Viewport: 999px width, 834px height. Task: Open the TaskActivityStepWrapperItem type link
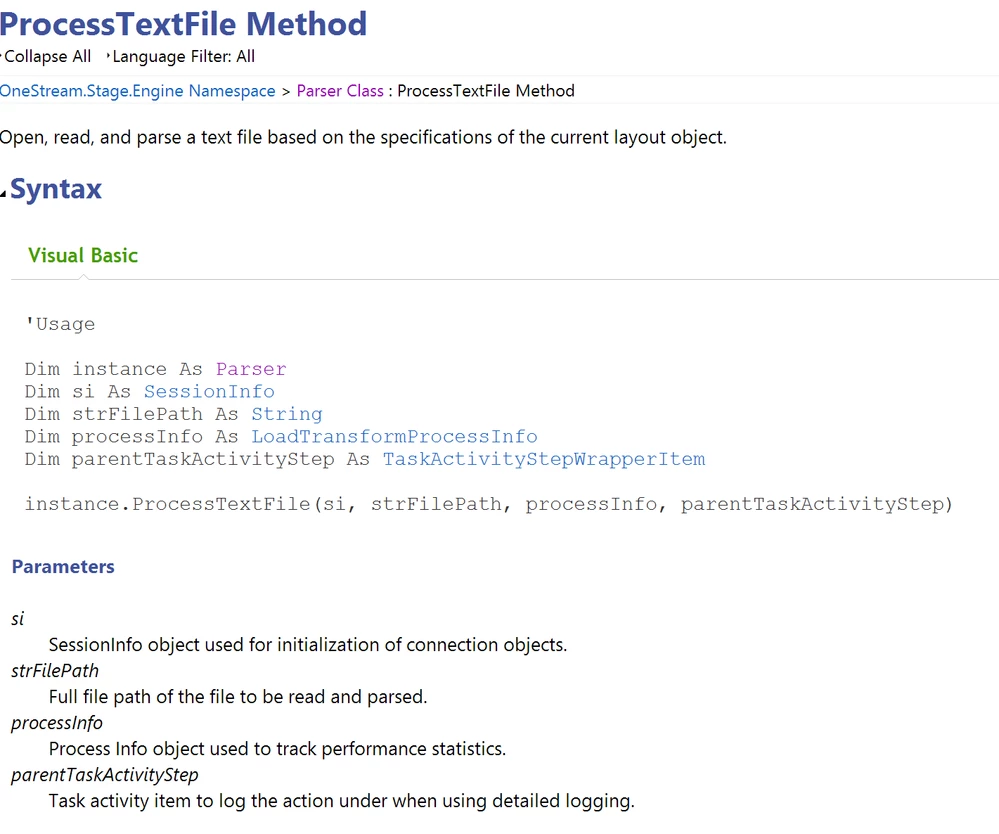pyautogui.click(x=544, y=459)
